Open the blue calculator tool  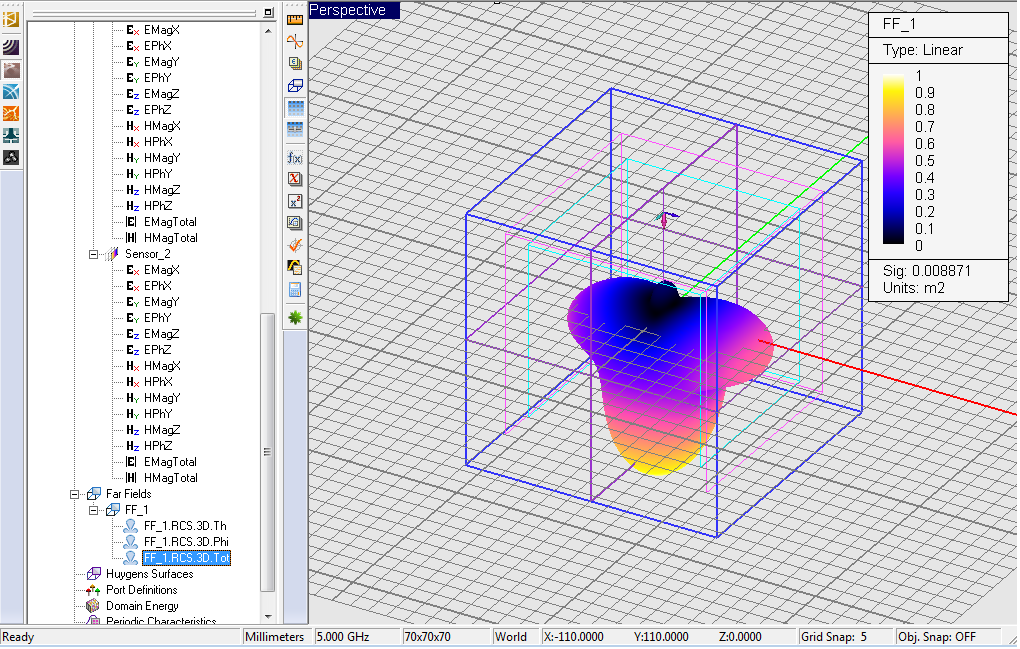click(295, 289)
